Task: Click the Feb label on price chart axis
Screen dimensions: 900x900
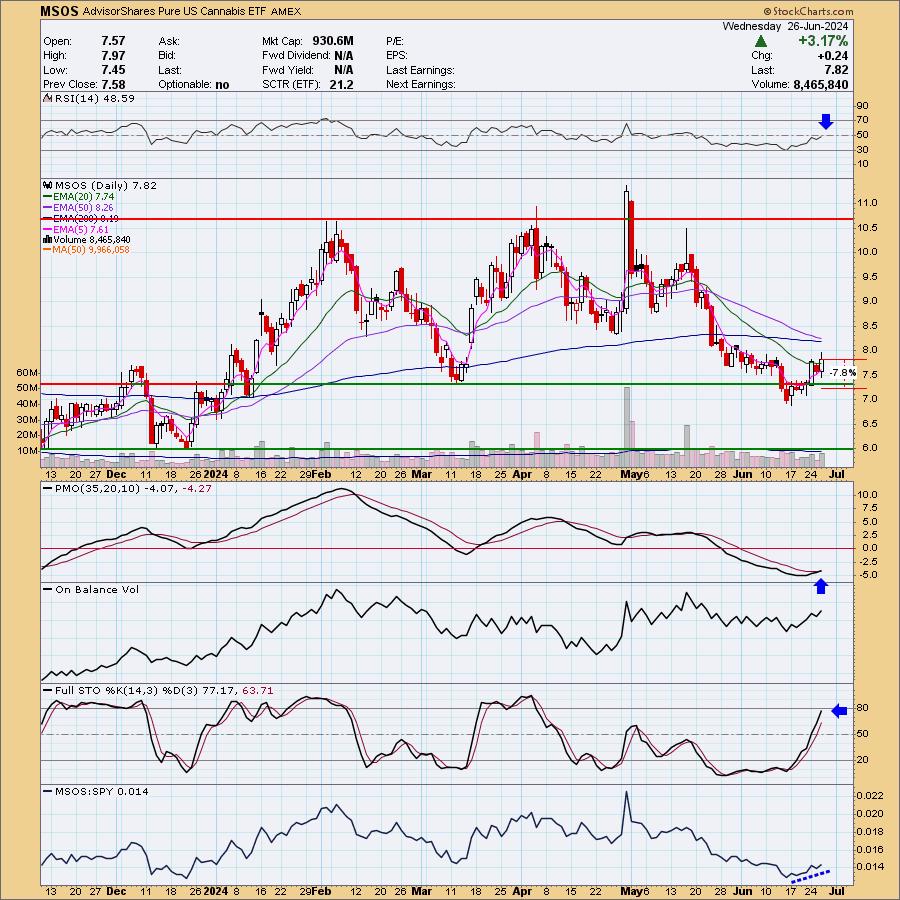Action: pyautogui.click(x=323, y=474)
